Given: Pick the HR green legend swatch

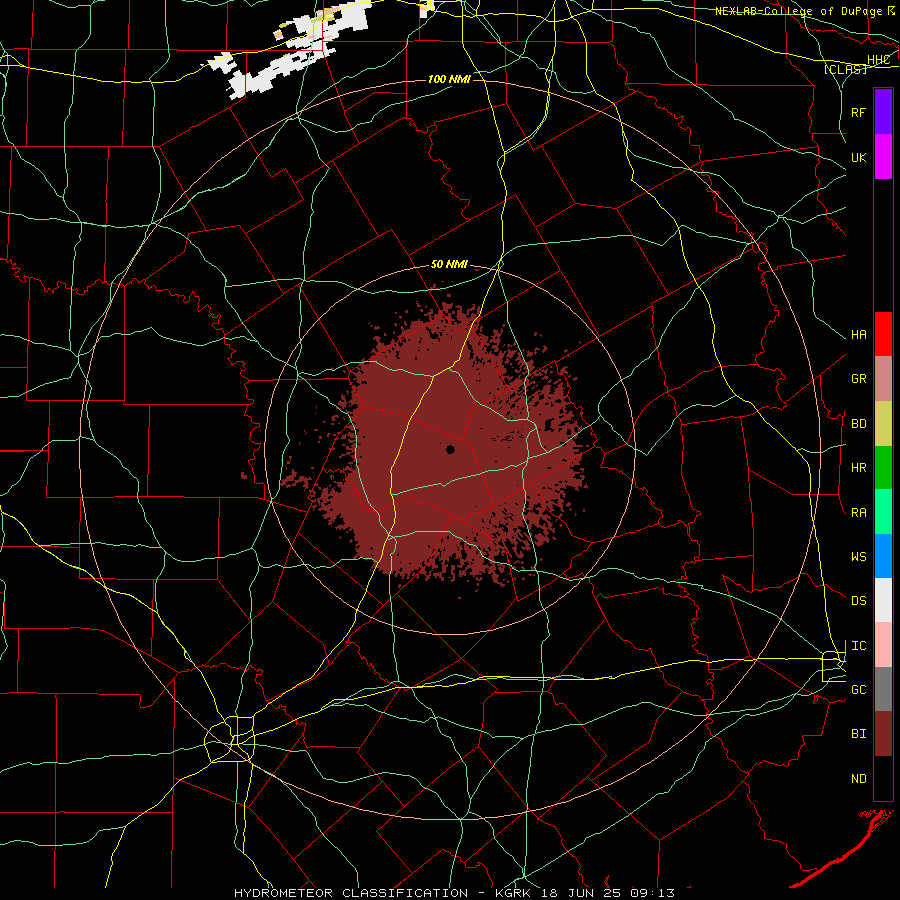Looking at the screenshot, I should click(883, 468).
